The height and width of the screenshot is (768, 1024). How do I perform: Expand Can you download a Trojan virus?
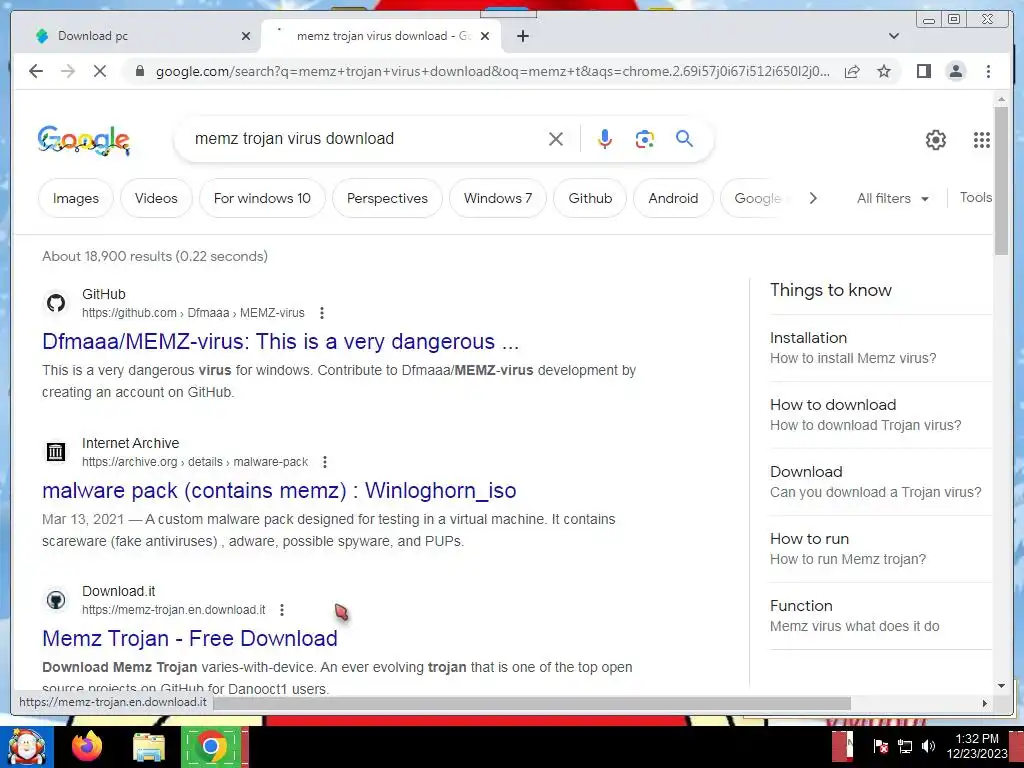click(880, 481)
